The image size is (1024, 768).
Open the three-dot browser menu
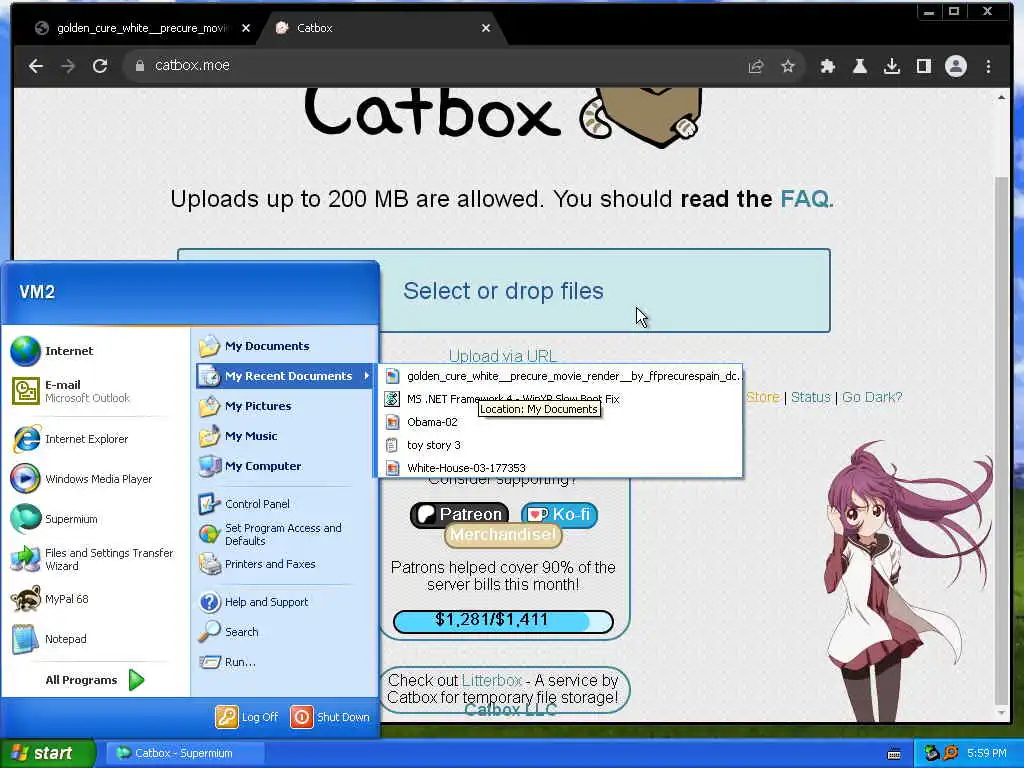[x=988, y=66]
